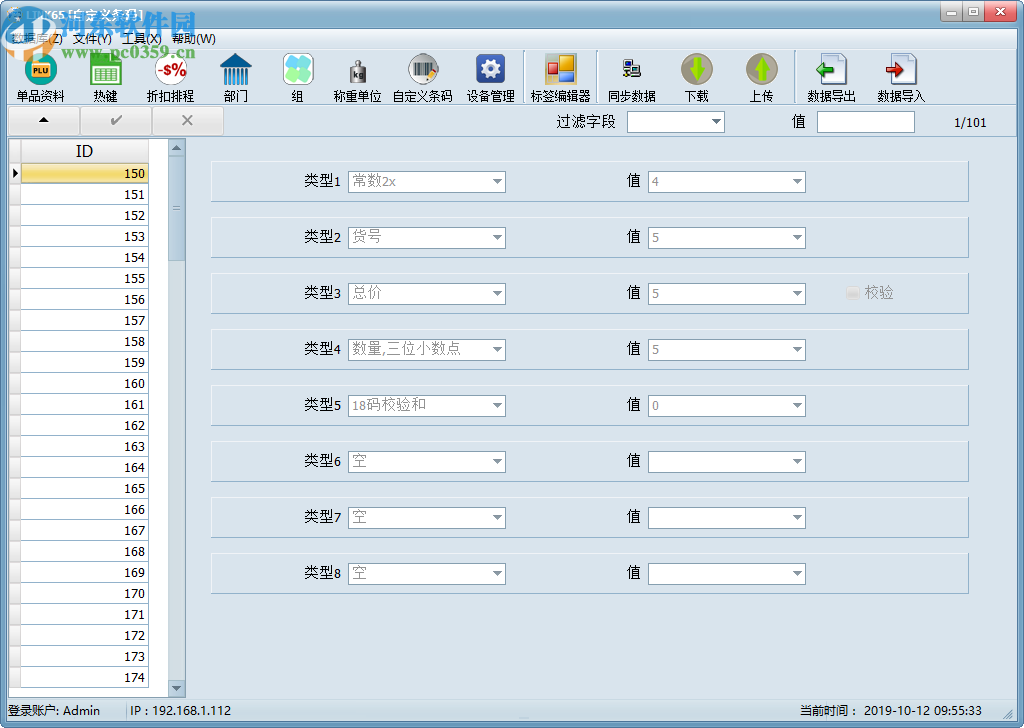Start a 下载 download to device
Screen dimensions: 1024x728
pos(697,76)
